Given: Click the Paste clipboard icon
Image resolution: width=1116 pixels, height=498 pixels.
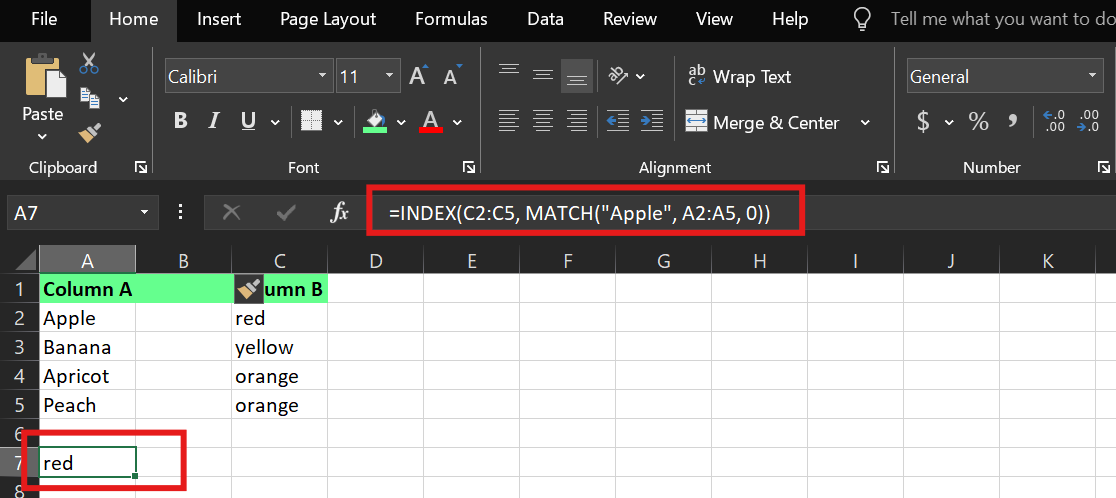Looking at the screenshot, I should [45, 75].
